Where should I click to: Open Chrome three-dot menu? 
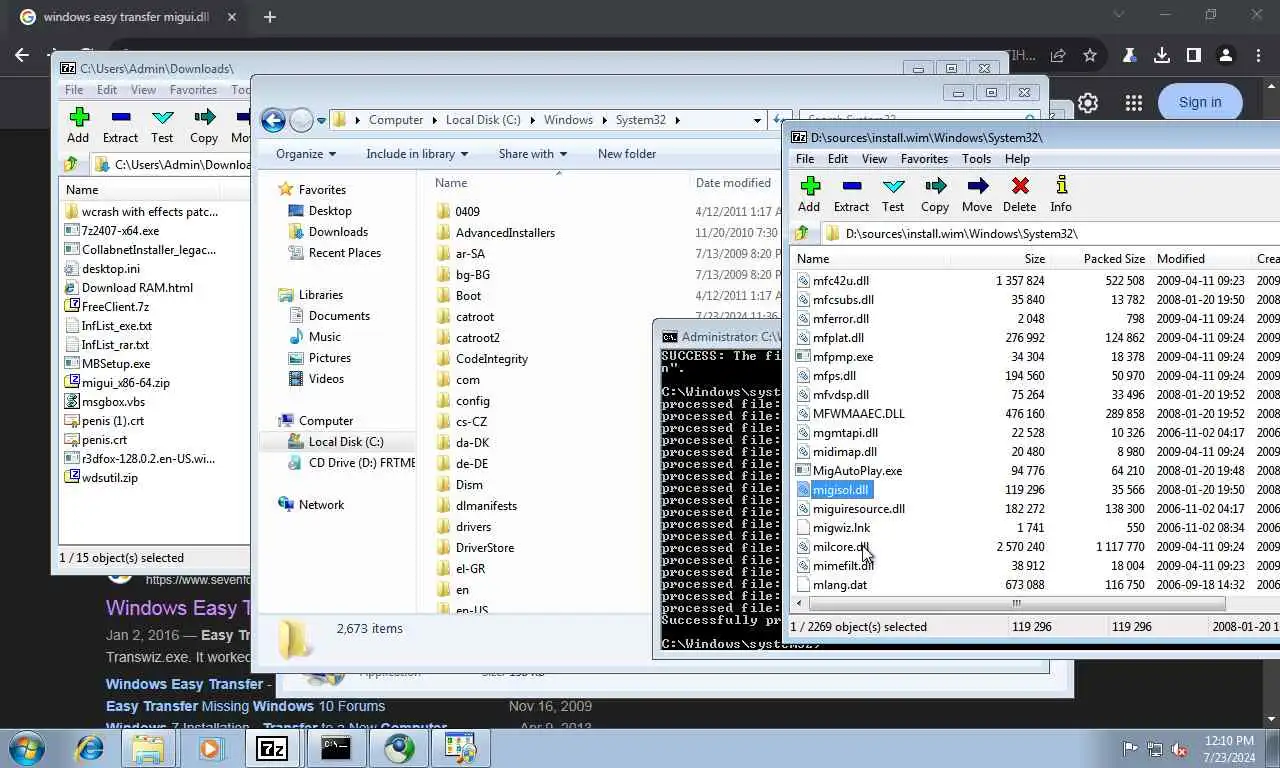(1258, 56)
